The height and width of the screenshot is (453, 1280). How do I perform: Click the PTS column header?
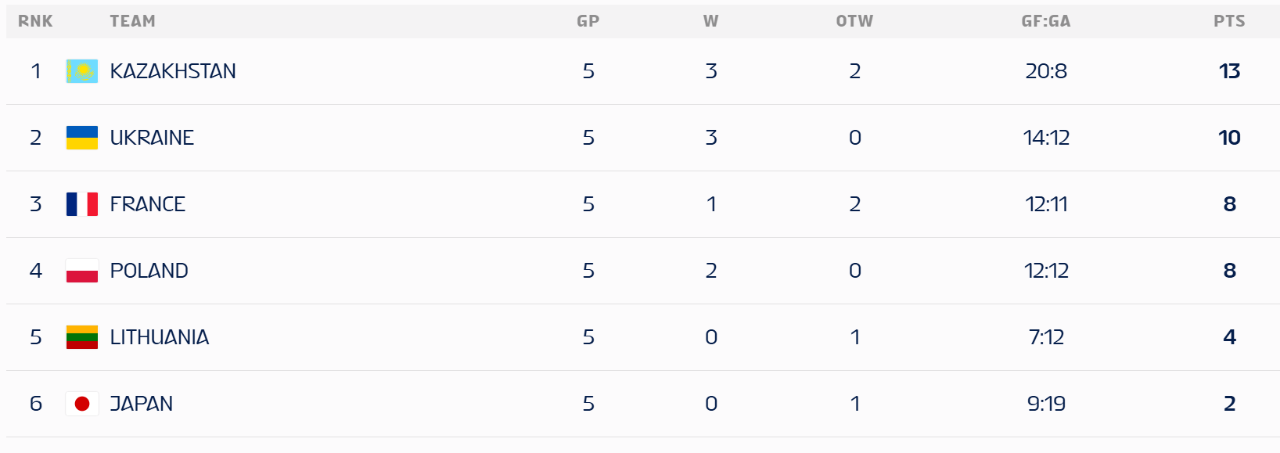(1229, 21)
